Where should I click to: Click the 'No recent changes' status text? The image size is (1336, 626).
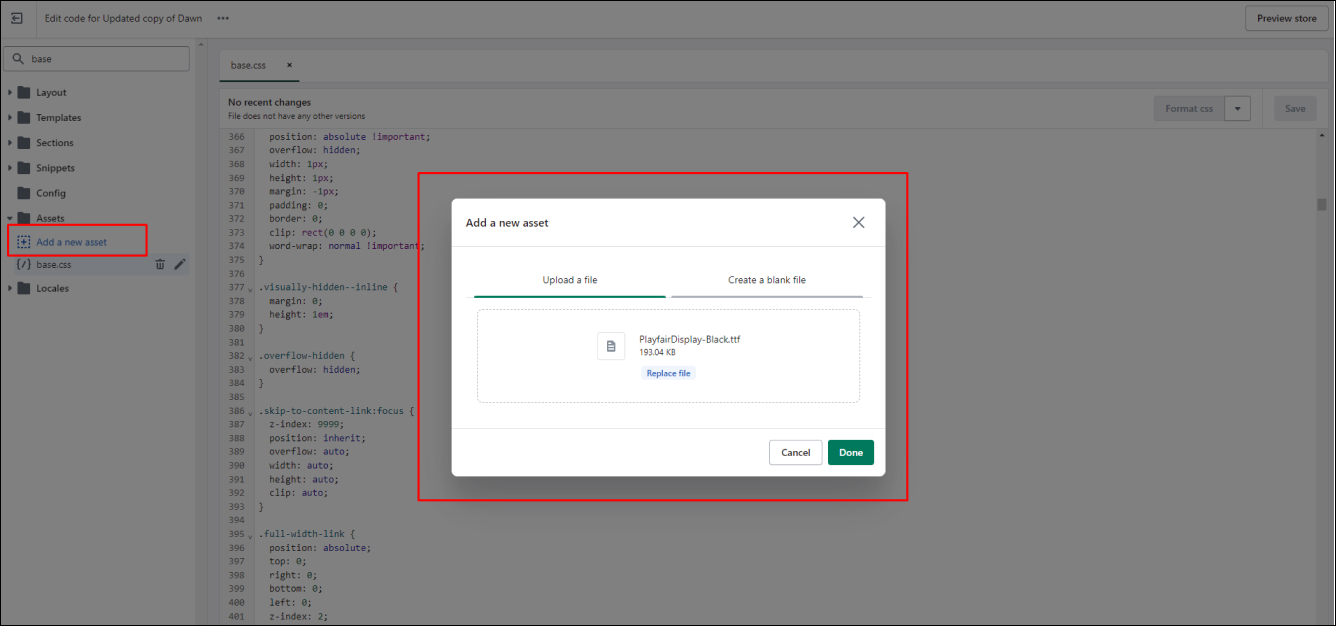[x=269, y=102]
